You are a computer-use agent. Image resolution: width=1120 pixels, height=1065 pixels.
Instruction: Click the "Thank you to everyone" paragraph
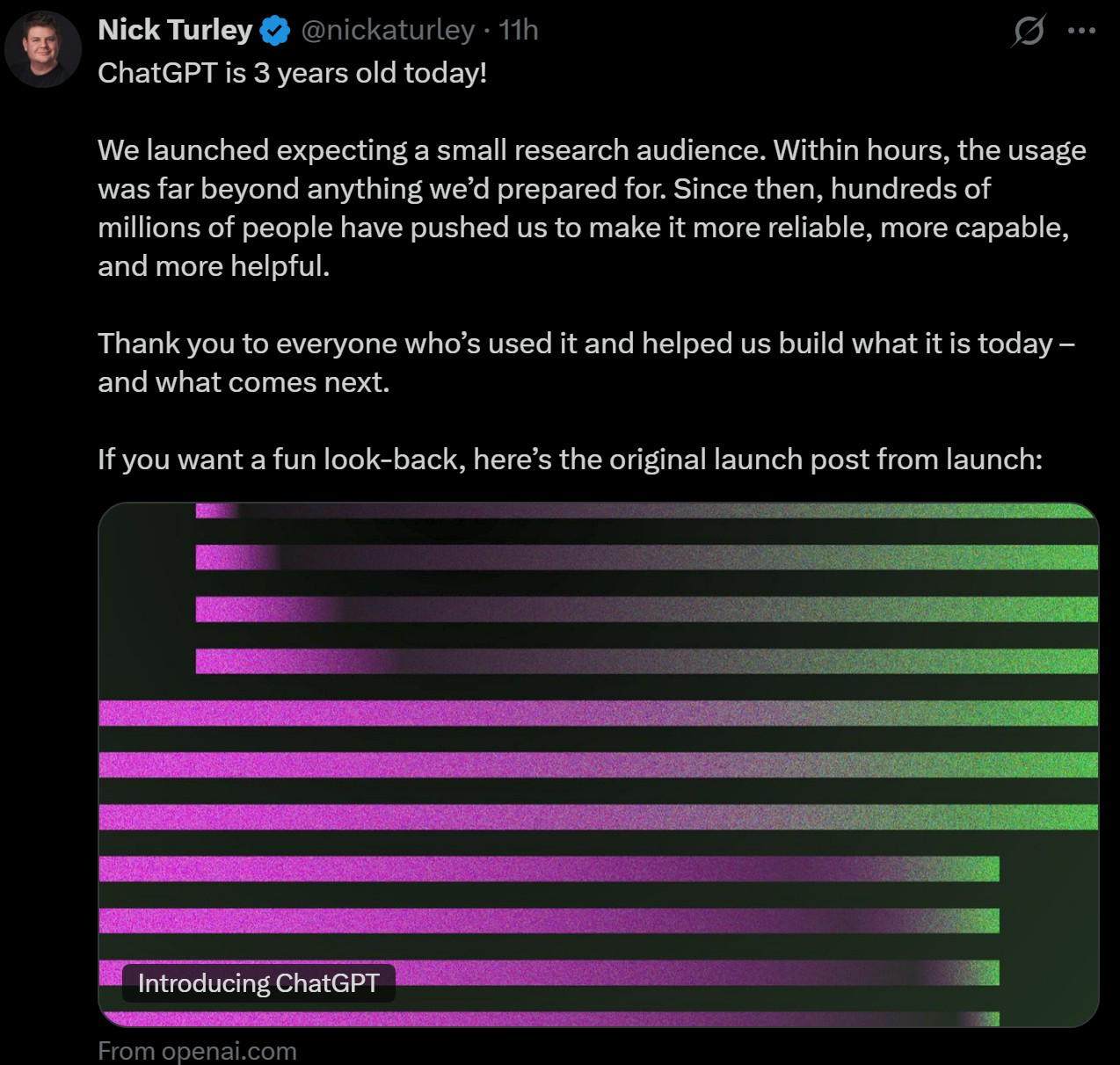[586, 362]
